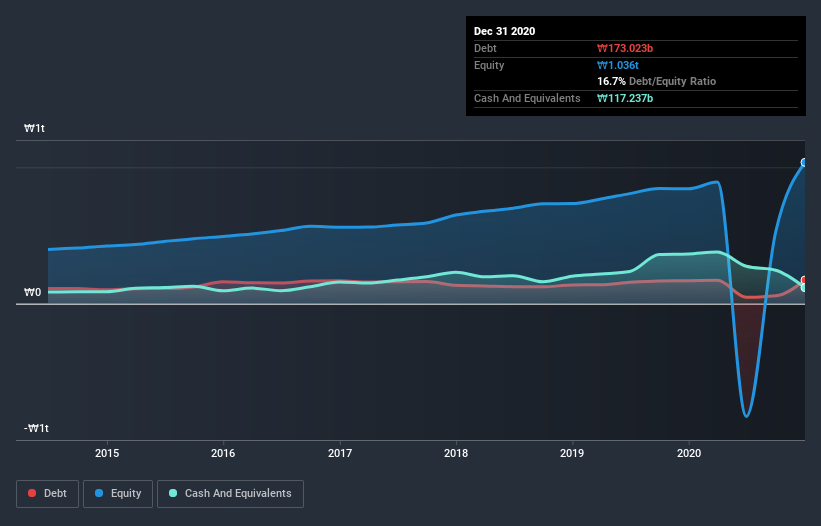The width and height of the screenshot is (821, 526).
Task: Click the 2015 x-axis label
Action: 107,452
